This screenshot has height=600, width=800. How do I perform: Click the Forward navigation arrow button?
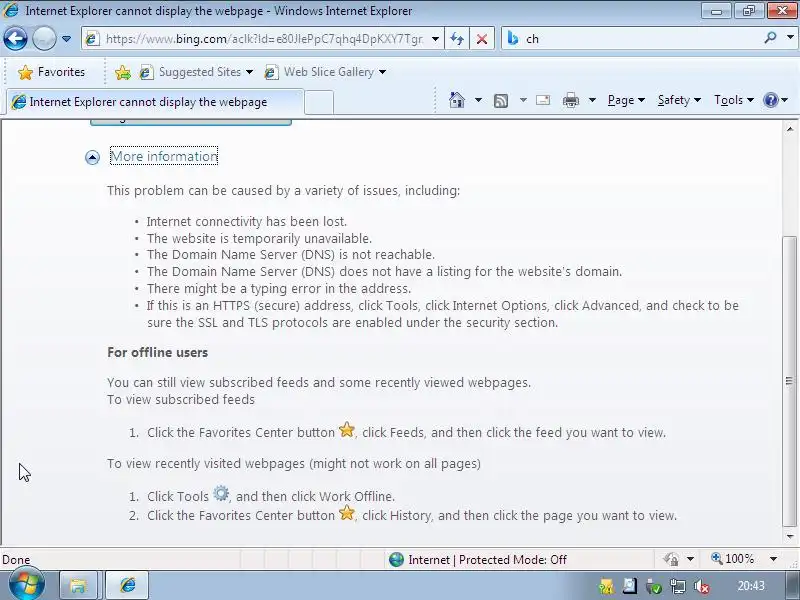click(44, 38)
